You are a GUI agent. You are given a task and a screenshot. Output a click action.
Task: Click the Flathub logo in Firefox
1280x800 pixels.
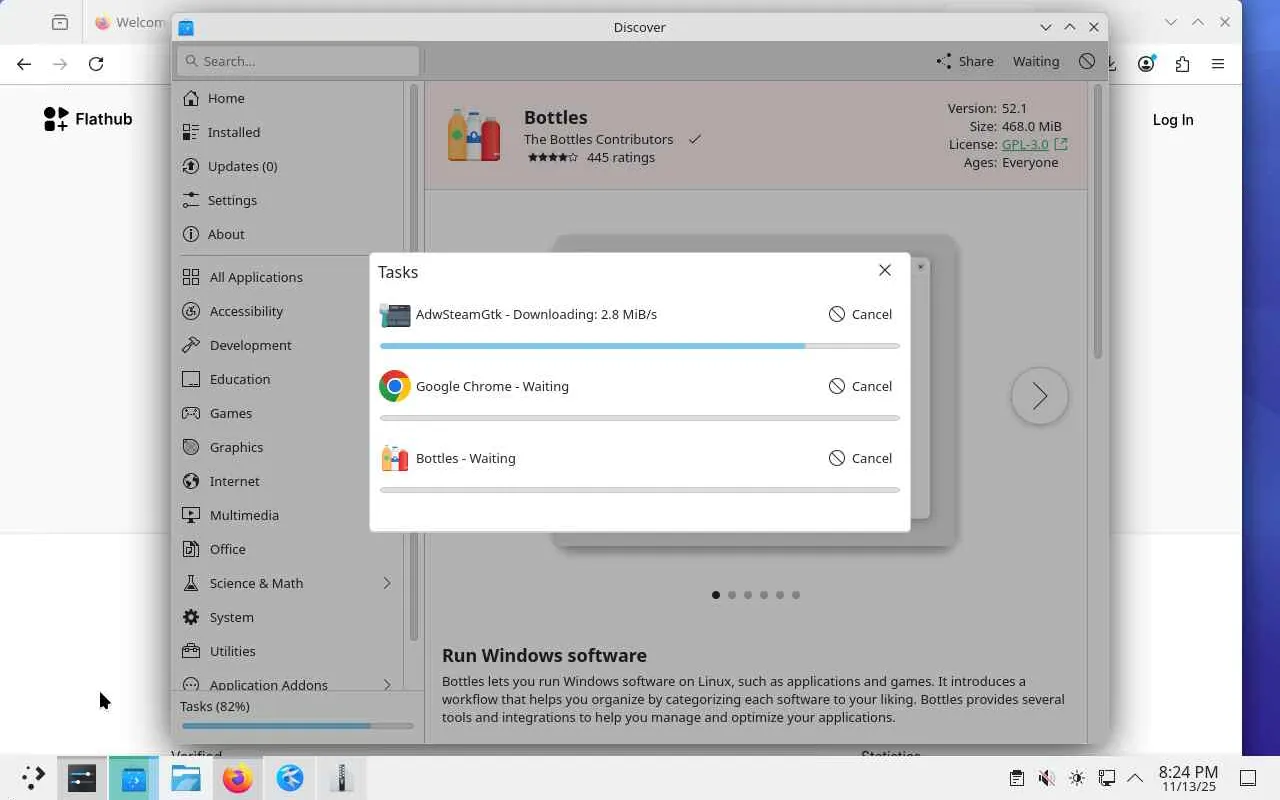(88, 119)
